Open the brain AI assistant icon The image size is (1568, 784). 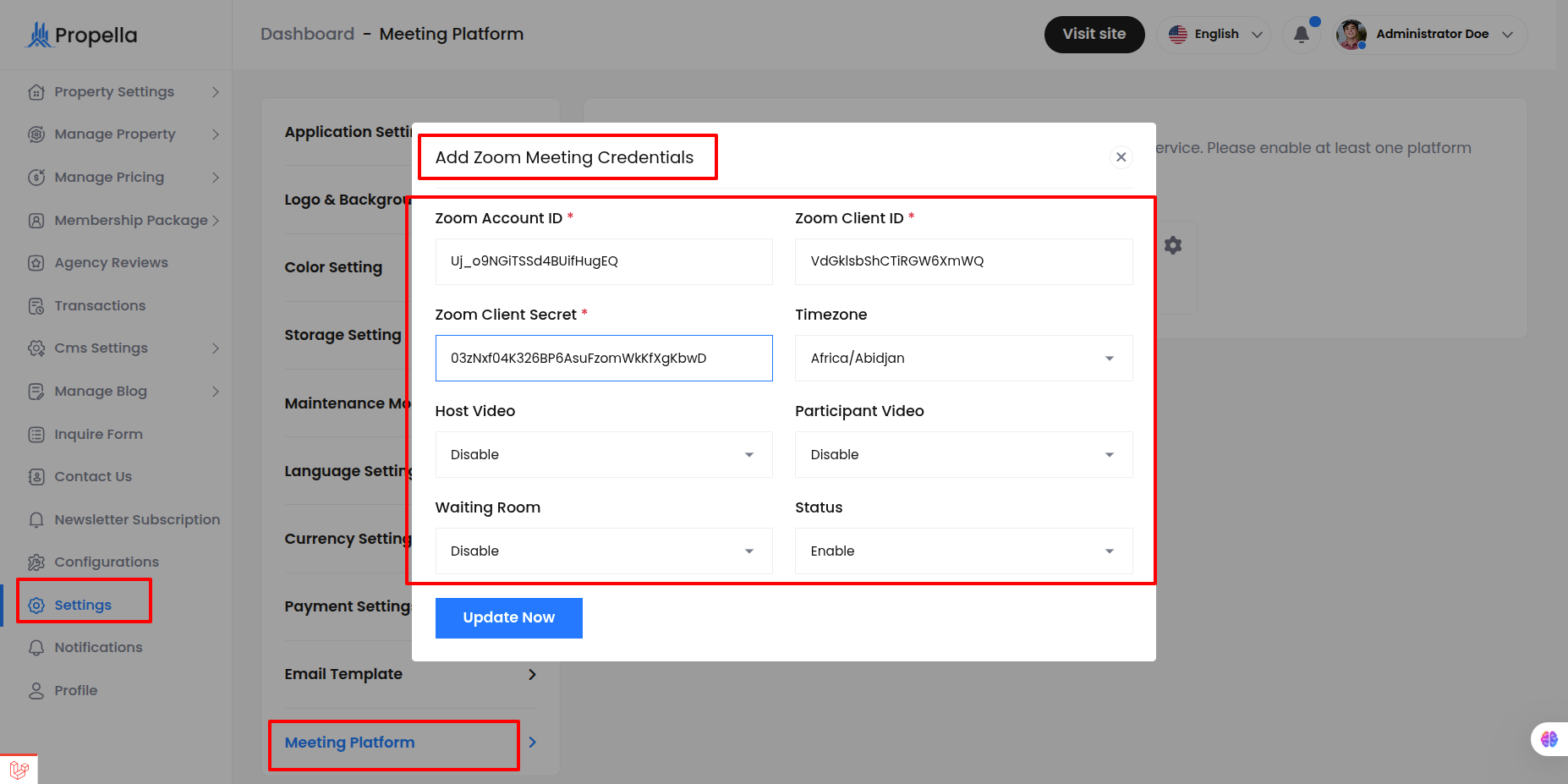tap(1549, 739)
